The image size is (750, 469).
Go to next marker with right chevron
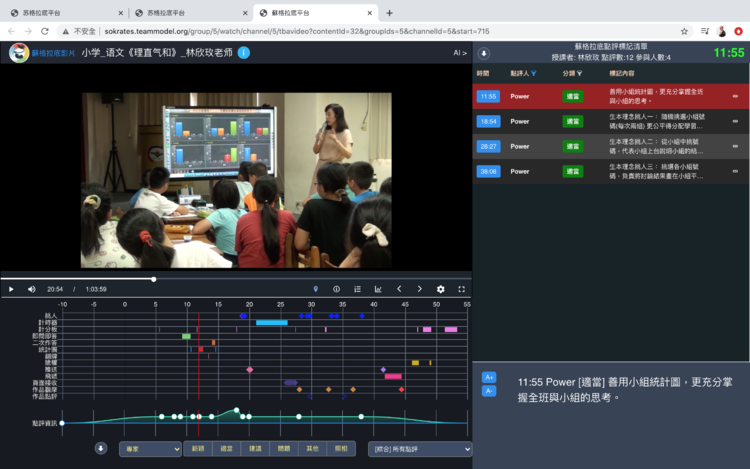(419, 289)
